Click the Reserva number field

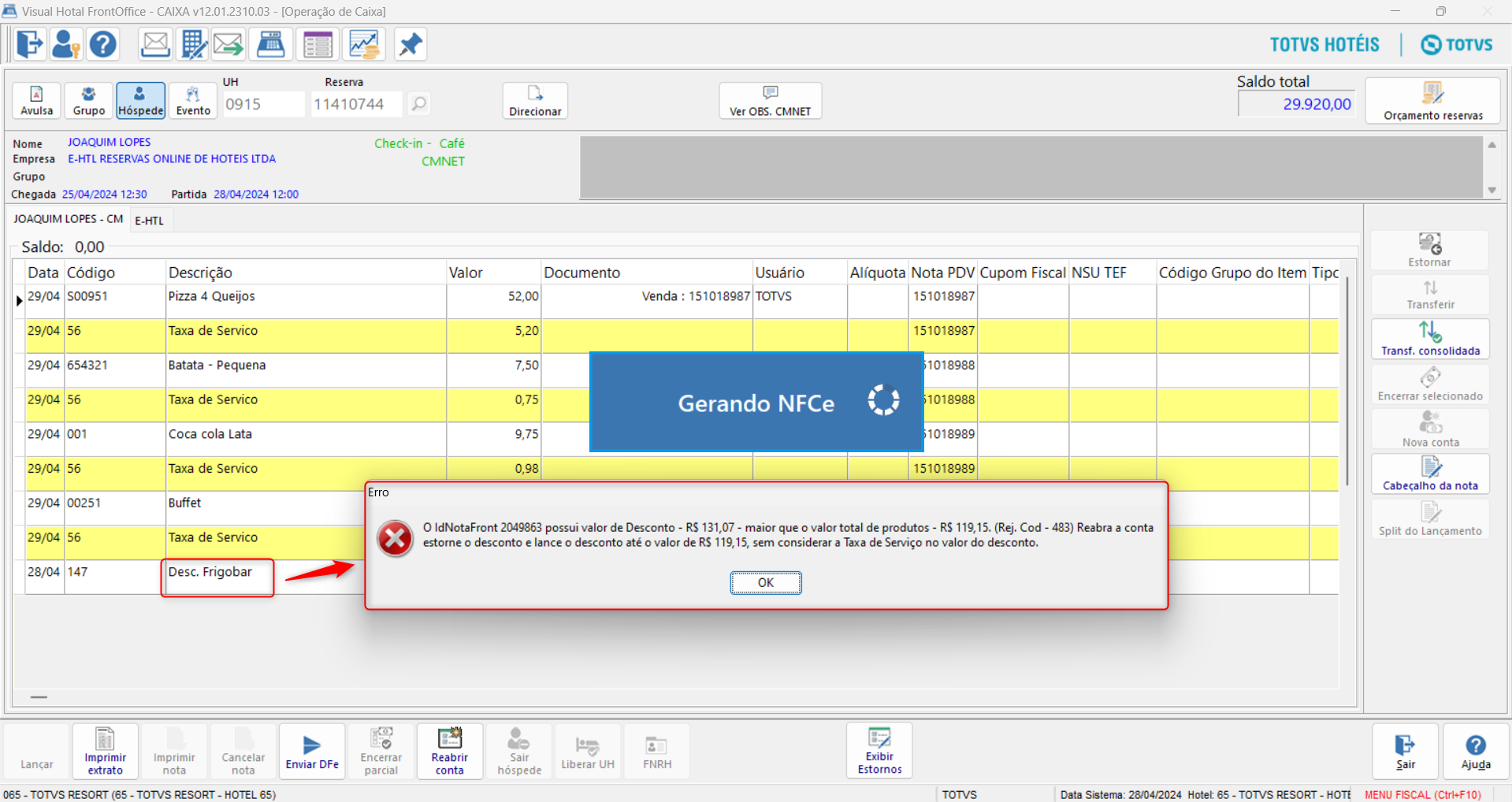pyautogui.click(x=357, y=104)
